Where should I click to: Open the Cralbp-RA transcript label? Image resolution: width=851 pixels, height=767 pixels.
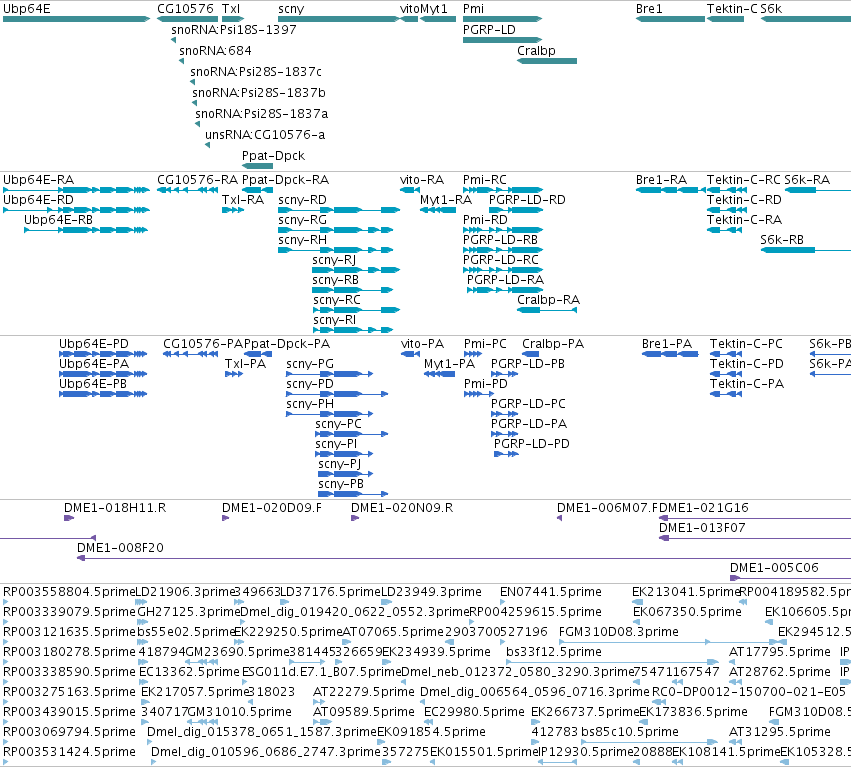pyautogui.click(x=548, y=300)
